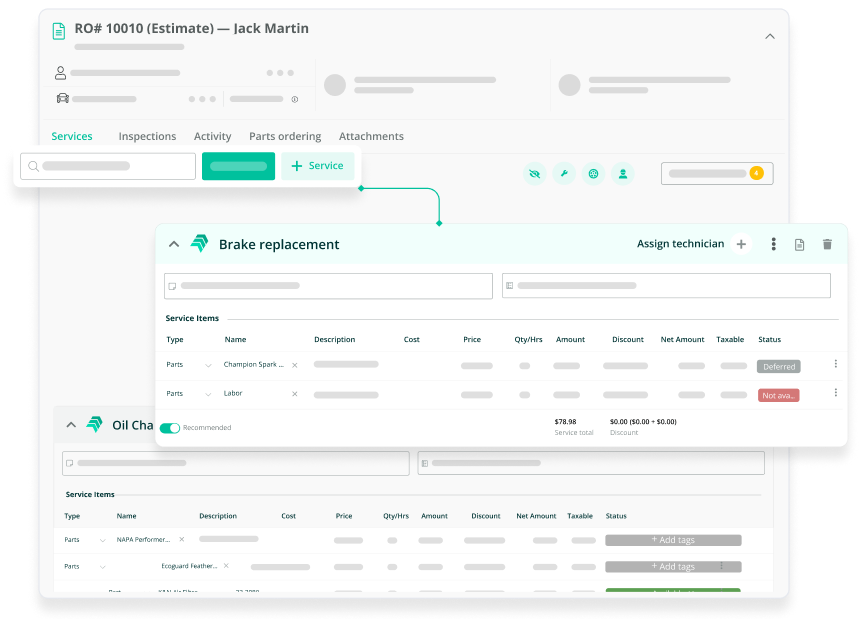The height and width of the screenshot is (620, 864).
Task: Click the wheel filter icon
Action: [593, 174]
